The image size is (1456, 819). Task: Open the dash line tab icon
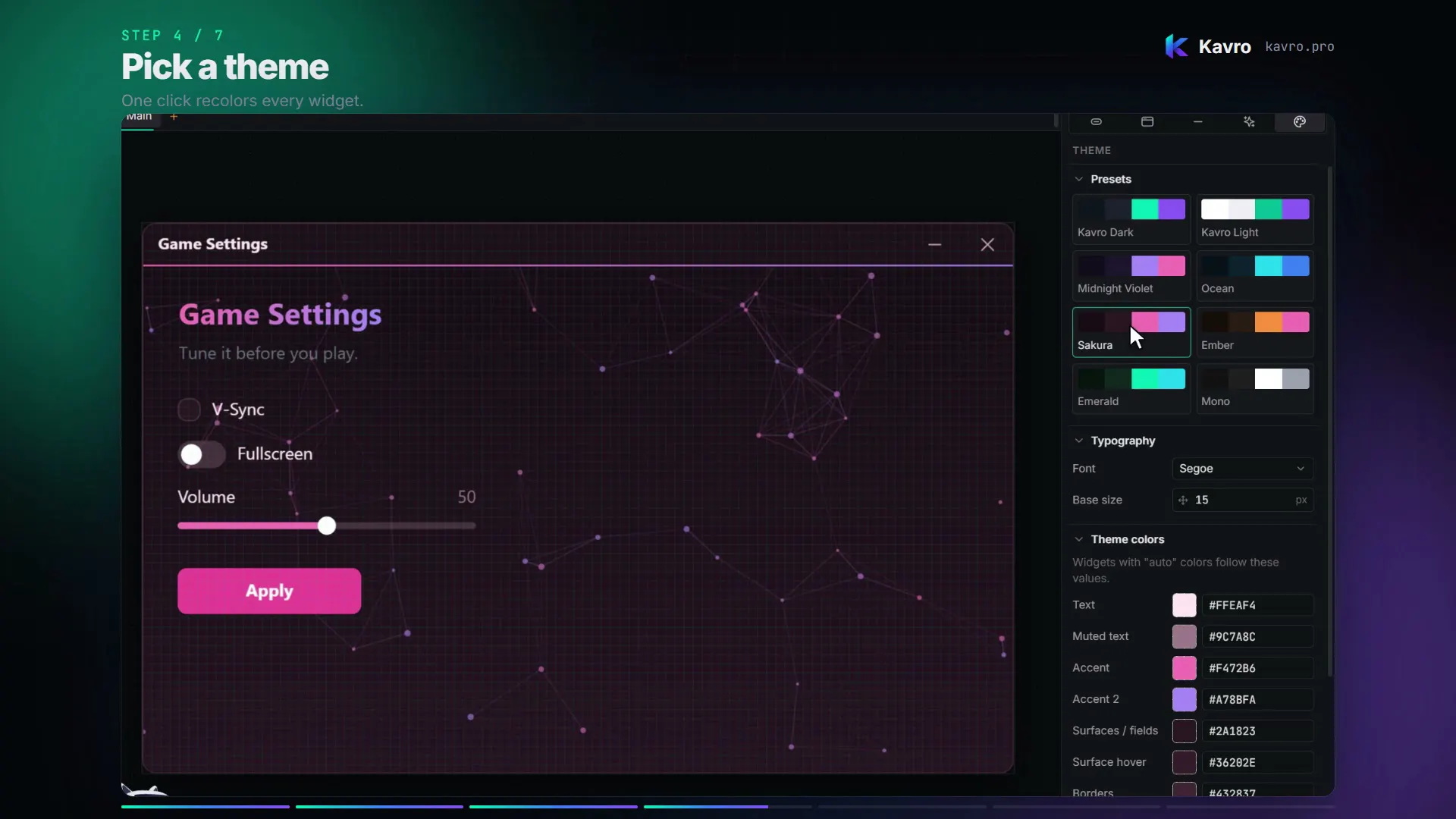click(1198, 122)
